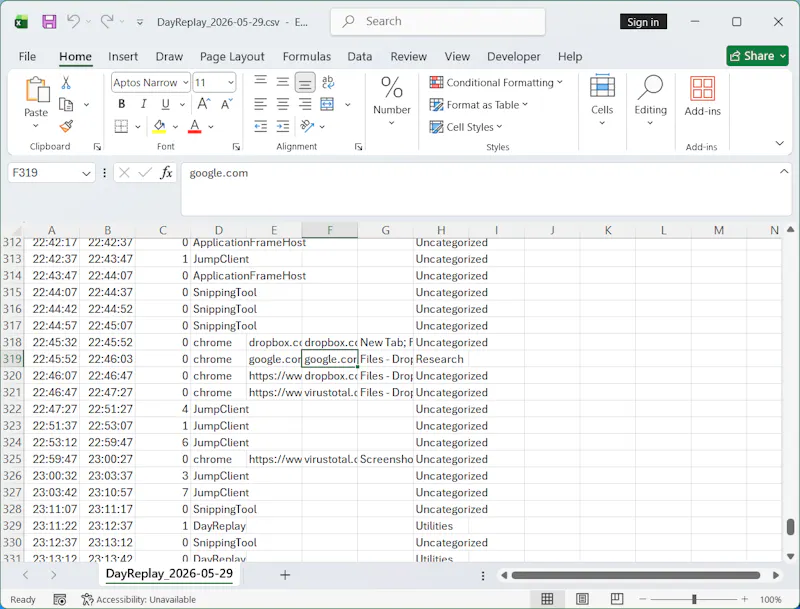Cut selection with scissors icon
This screenshot has width=800, height=609.
click(66, 83)
